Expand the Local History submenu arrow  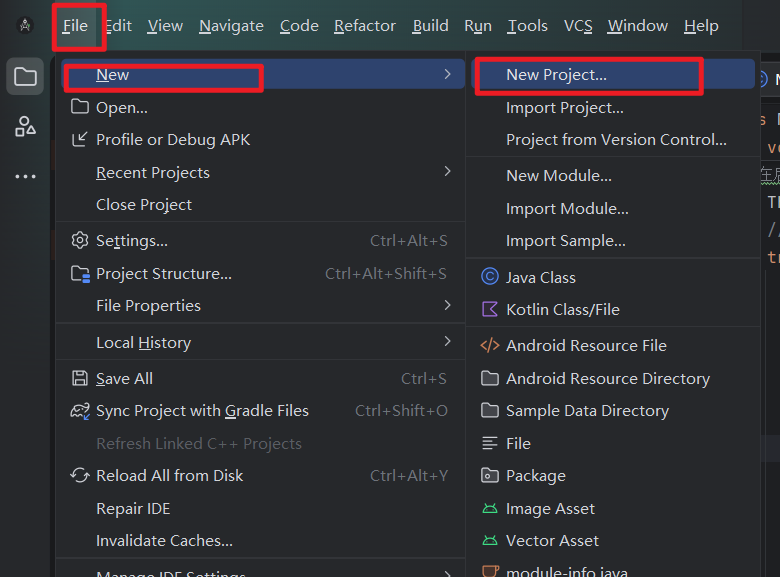[x=447, y=341]
